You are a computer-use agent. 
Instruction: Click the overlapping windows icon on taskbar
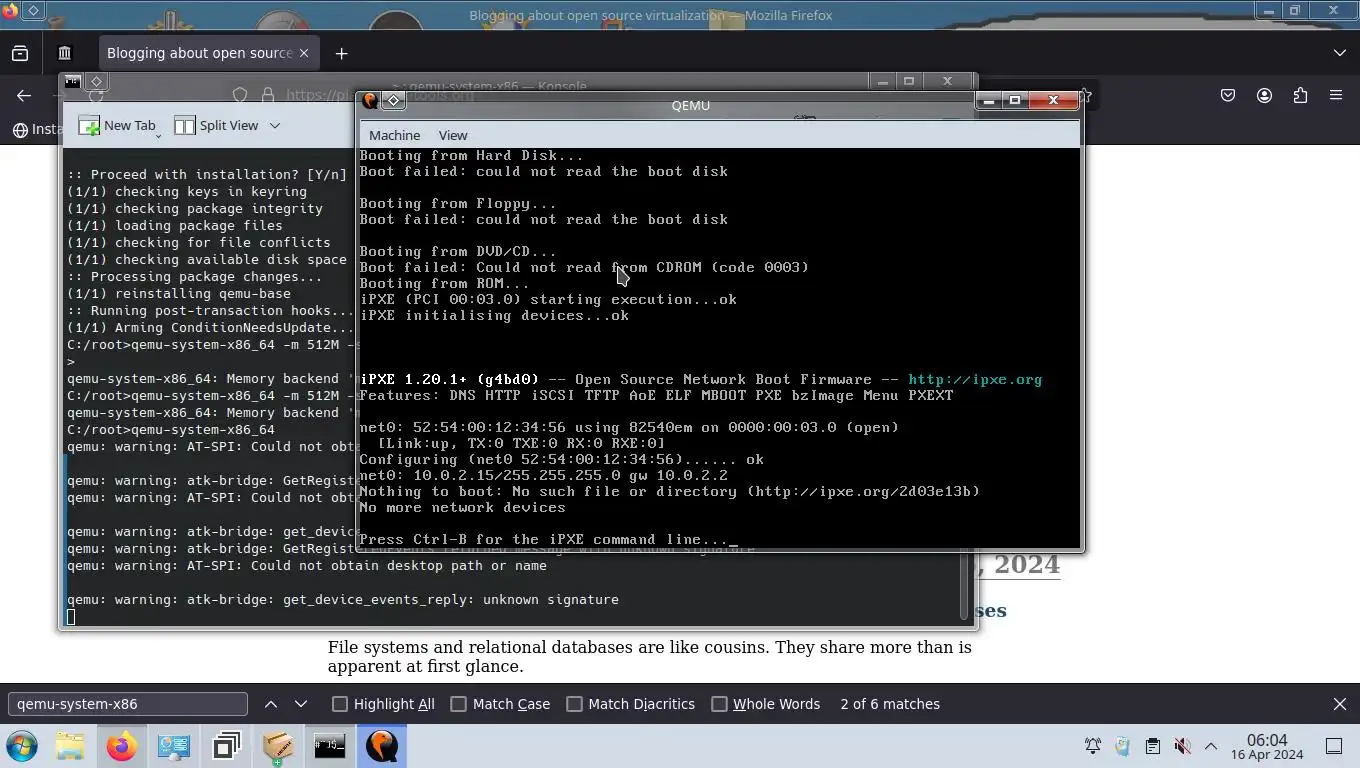coord(226,746)
